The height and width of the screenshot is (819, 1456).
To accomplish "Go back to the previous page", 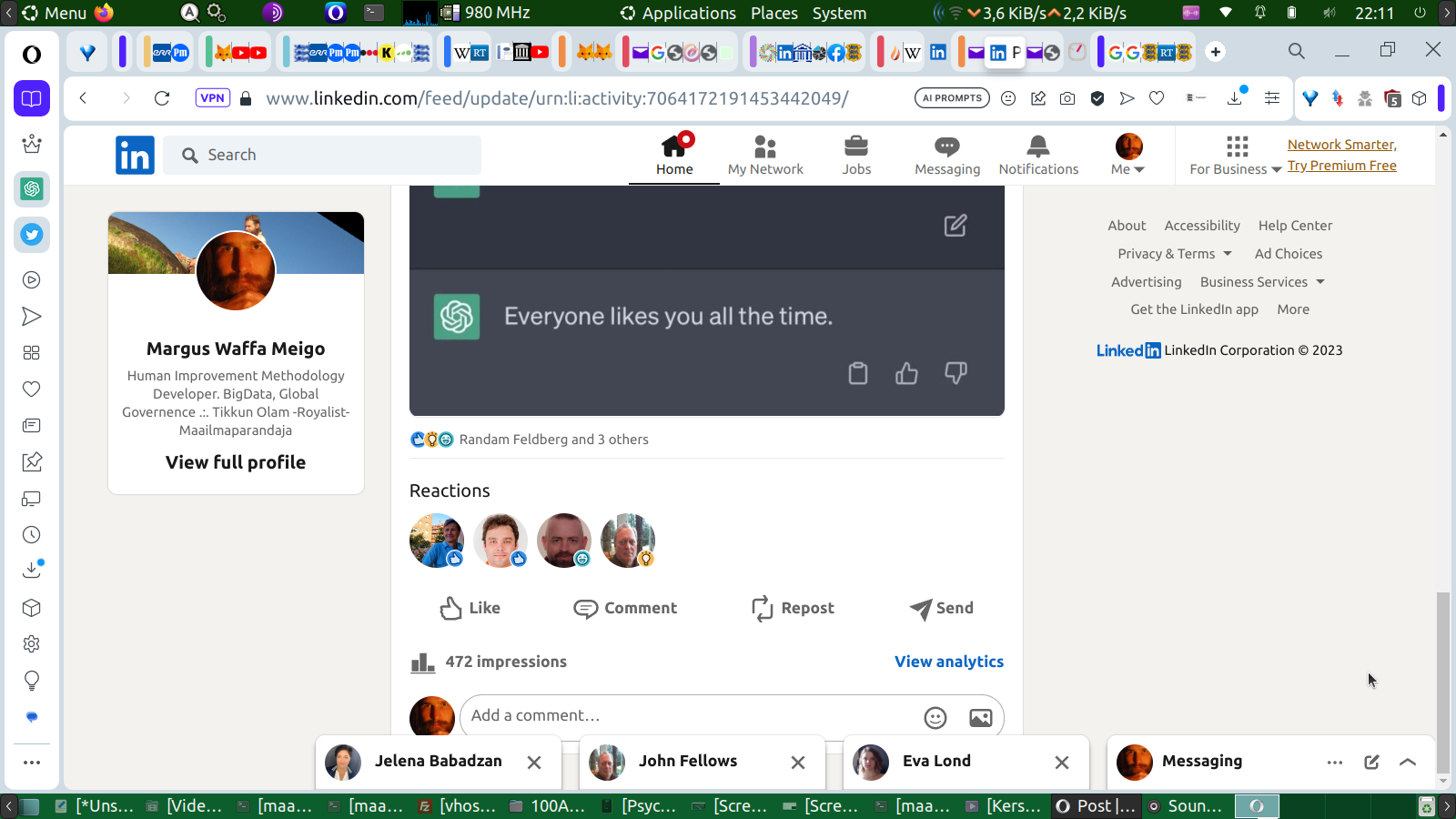I will pos(83,98).
